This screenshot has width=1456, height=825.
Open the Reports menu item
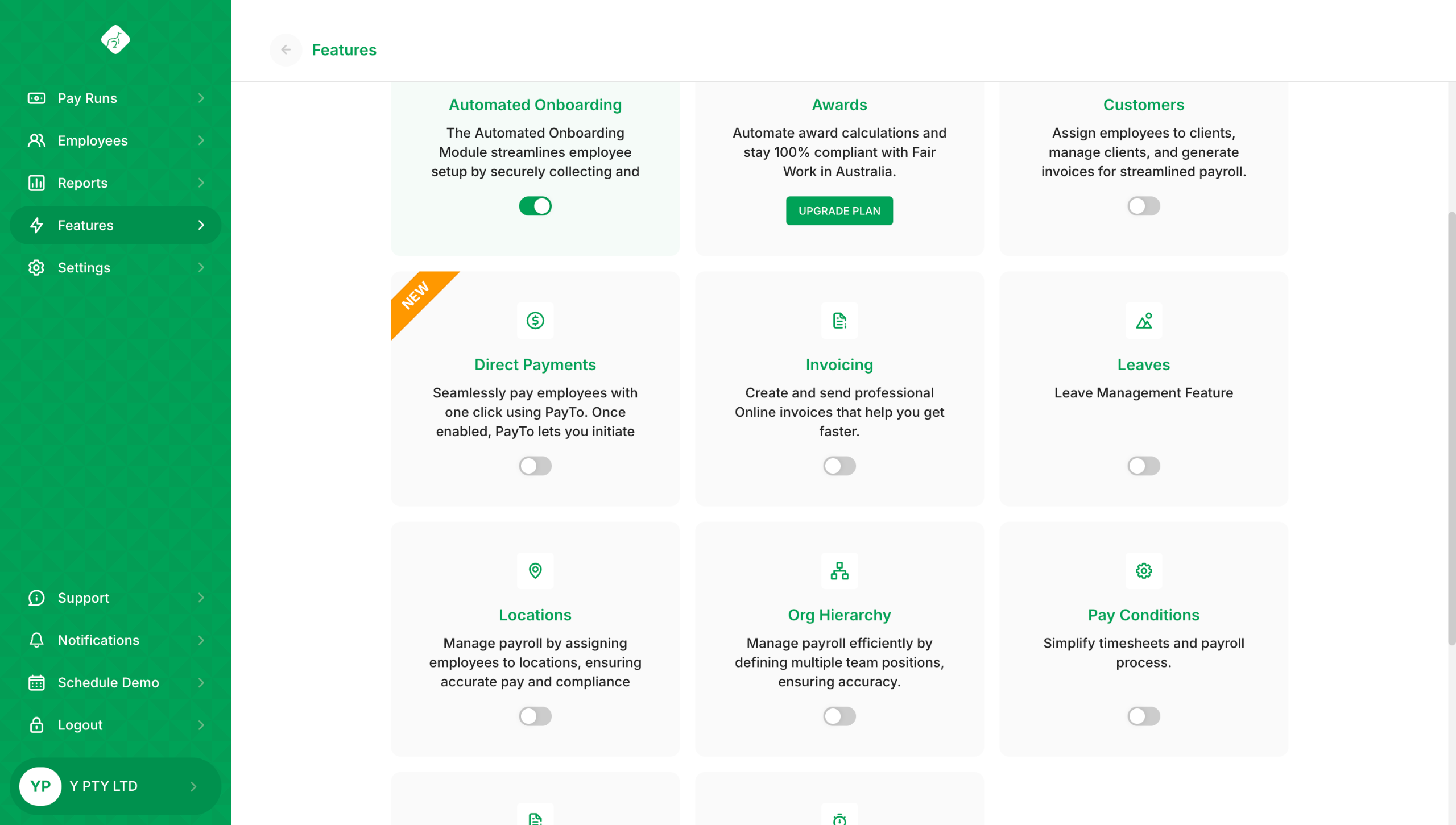82,183
